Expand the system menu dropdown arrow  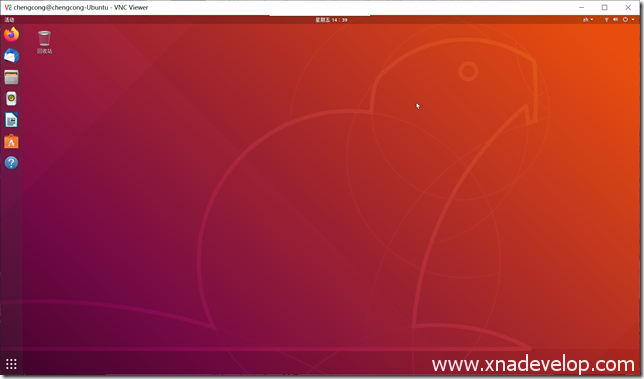tap(633, 20)
